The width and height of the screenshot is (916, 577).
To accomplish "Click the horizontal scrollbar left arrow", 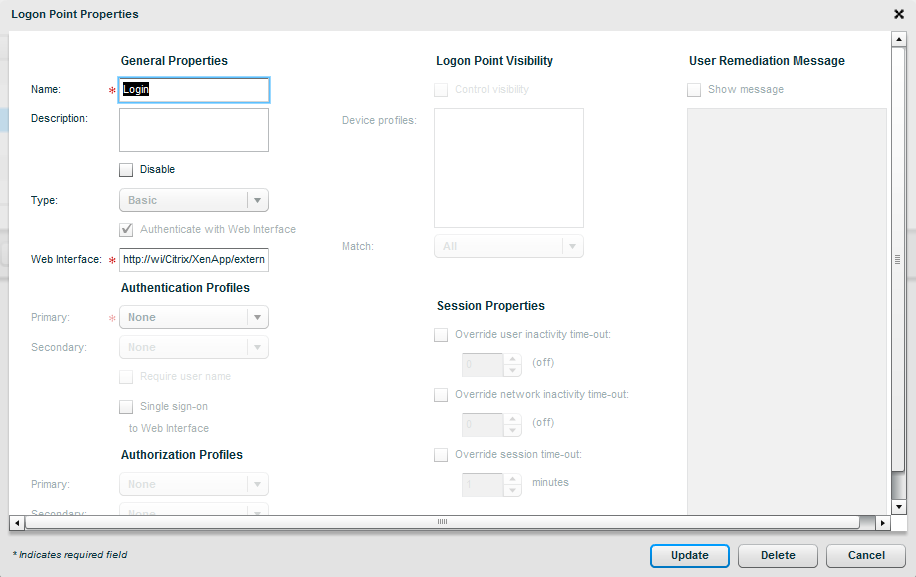I will pos(17,523).
